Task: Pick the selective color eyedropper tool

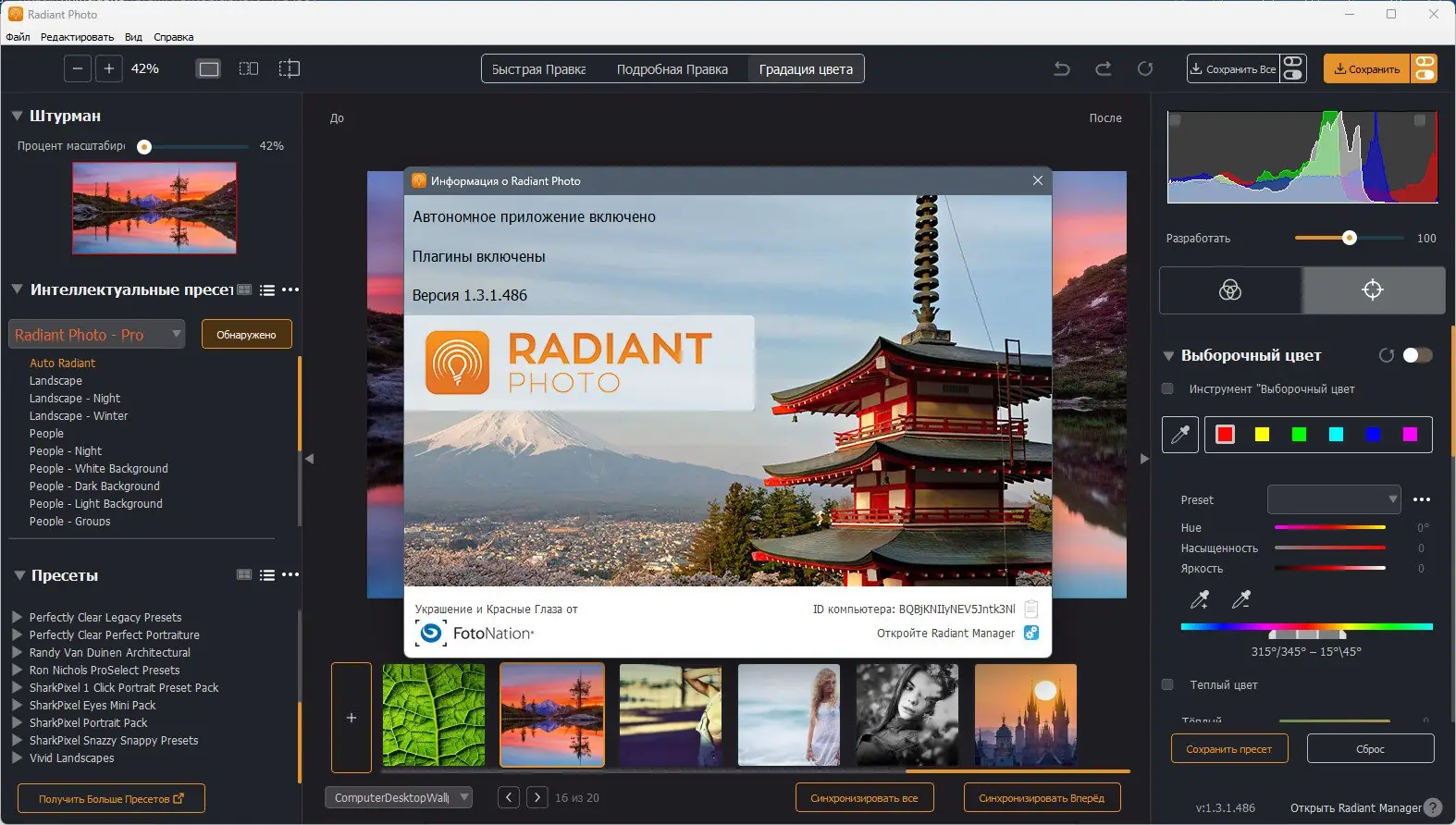Action: pyautogui.click(x=1180, y=435)
